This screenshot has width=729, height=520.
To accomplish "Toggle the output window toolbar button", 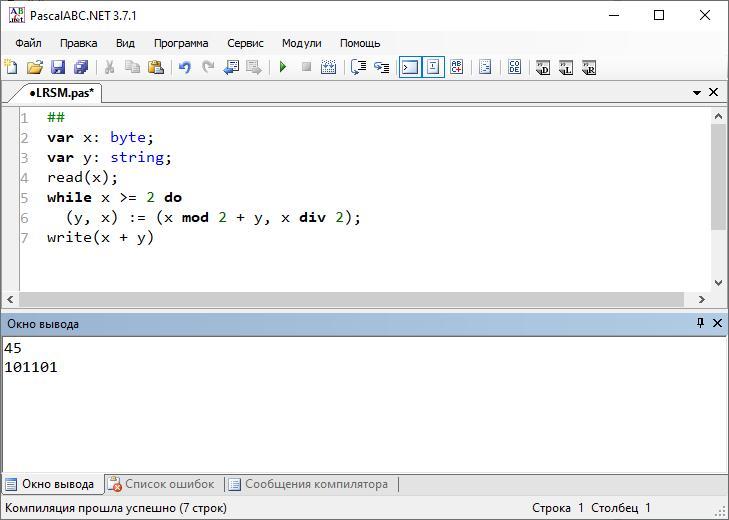I will pos(409,68).
